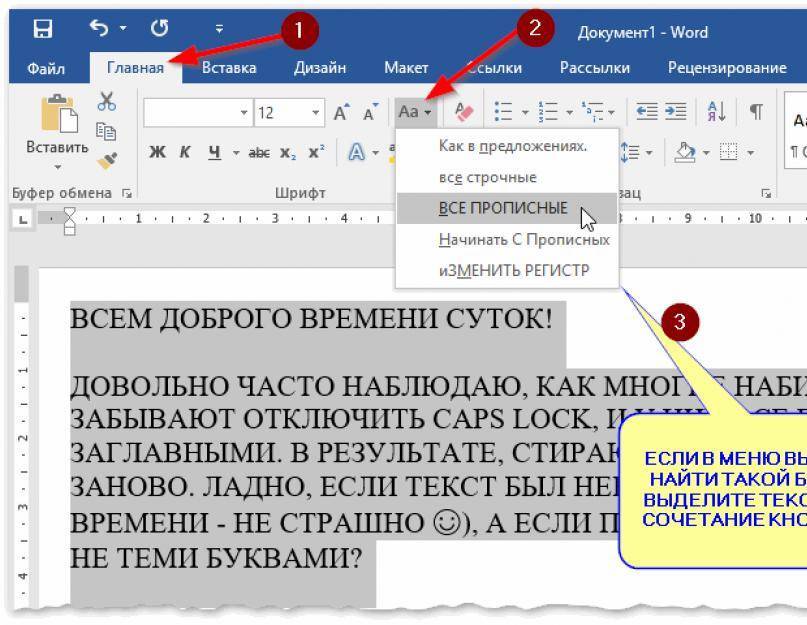Open the font size dropdown
Screen dimensions: 807x625
pos(316,113)
